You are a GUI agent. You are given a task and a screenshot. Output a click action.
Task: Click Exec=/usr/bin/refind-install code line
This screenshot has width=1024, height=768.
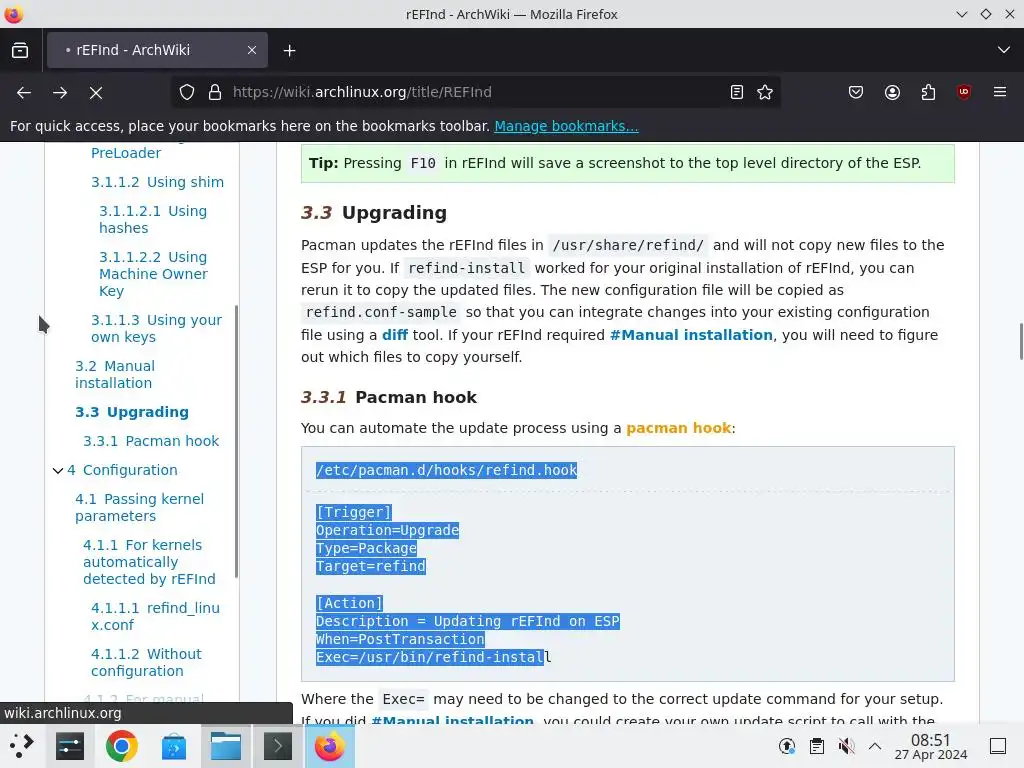pos(434,657)
